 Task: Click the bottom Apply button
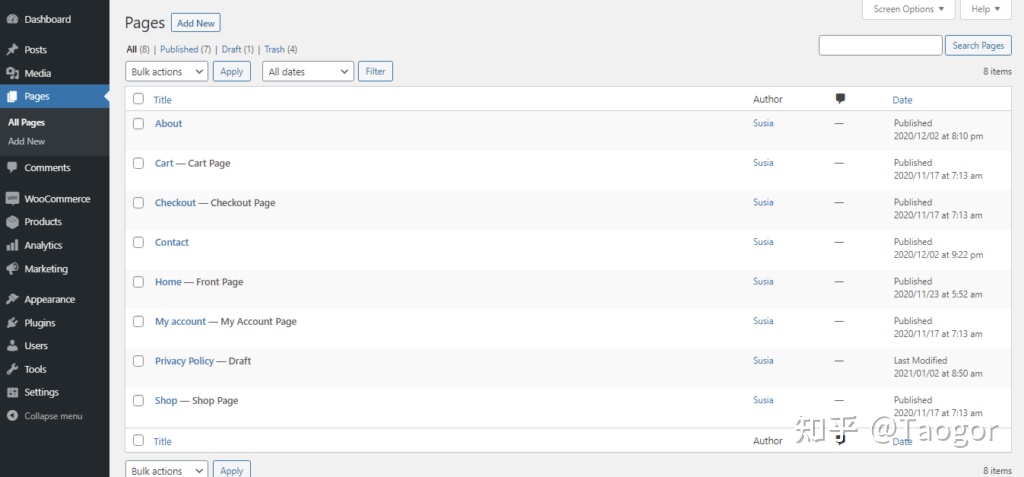point(232,470)
